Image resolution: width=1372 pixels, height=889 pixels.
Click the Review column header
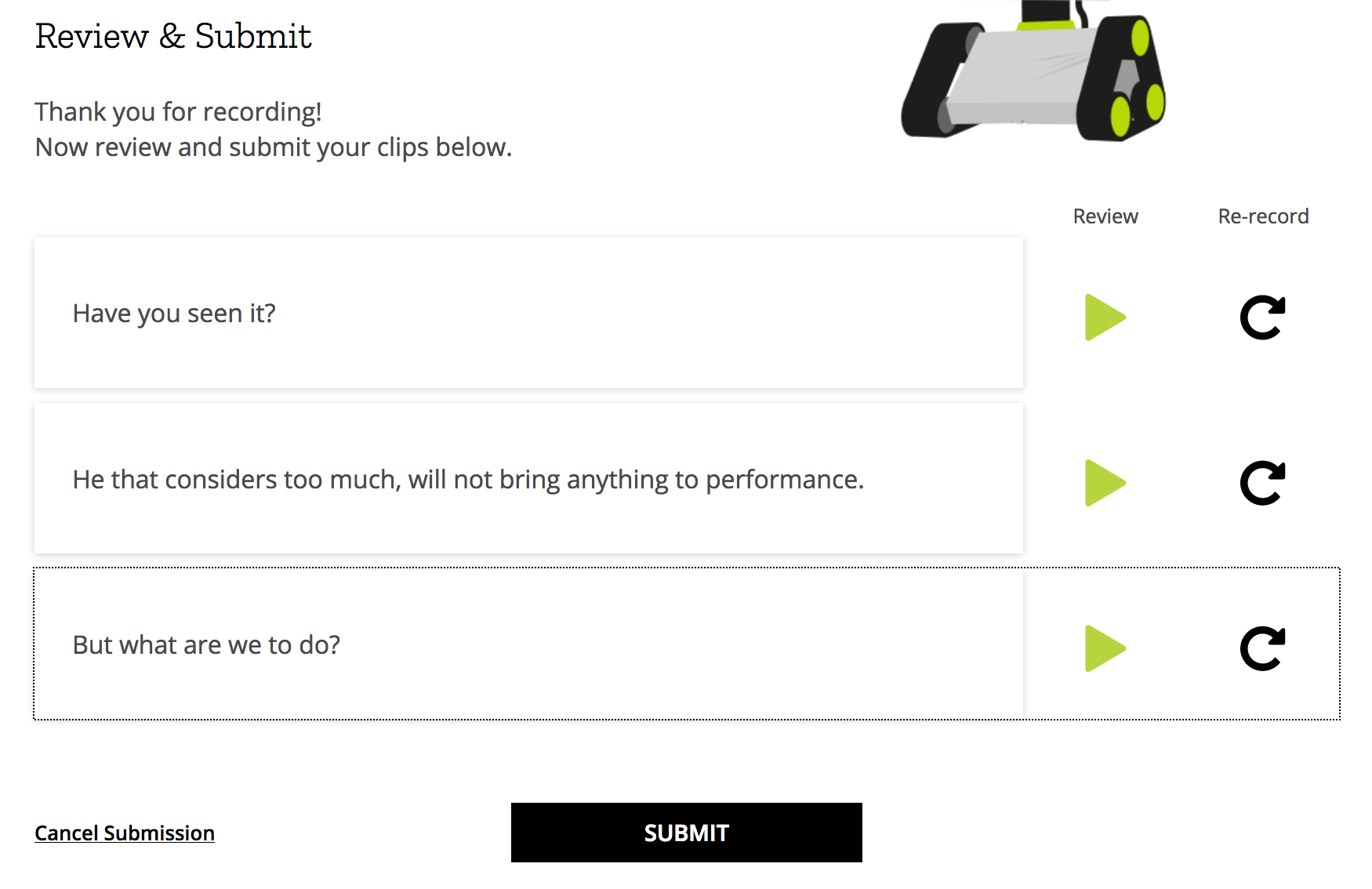tap(1105, 216)
